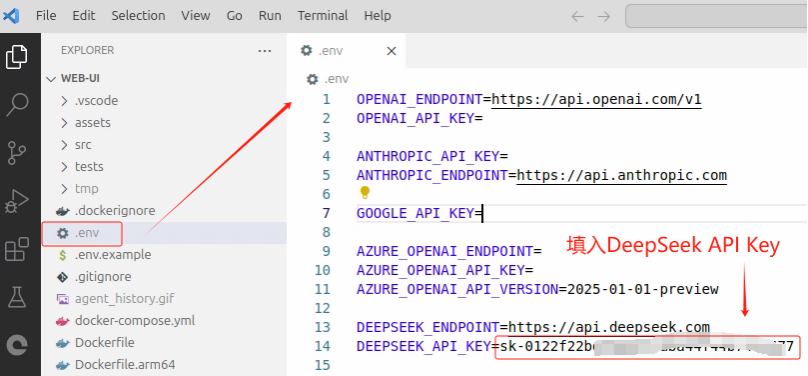This screenshot has width=808, height=376.
Task: Follow the api.openai.com/v1 link
Action: point(596,99)
